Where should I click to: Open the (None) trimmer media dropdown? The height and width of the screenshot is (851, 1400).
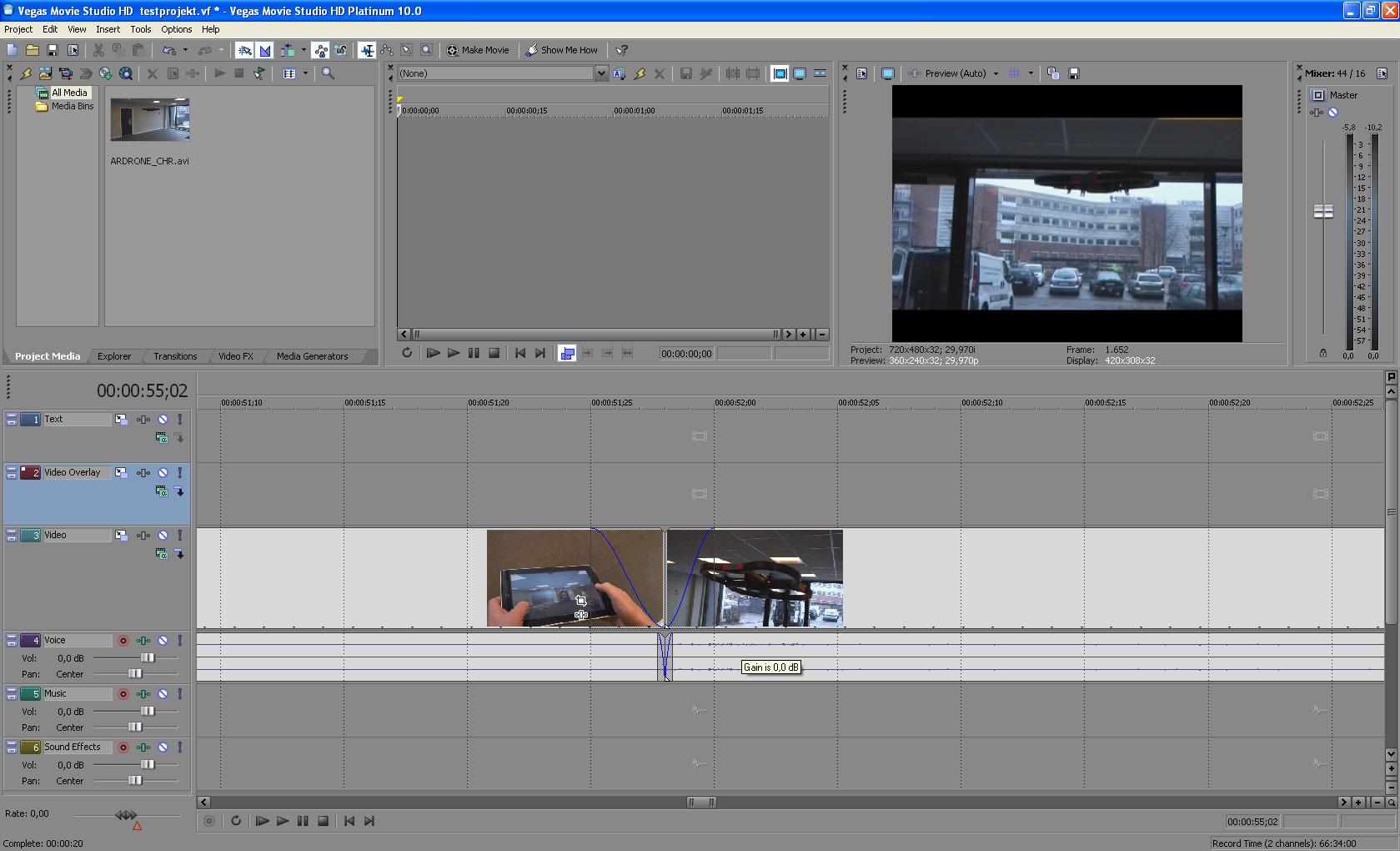pyautogui.click(x=600, y=73)
